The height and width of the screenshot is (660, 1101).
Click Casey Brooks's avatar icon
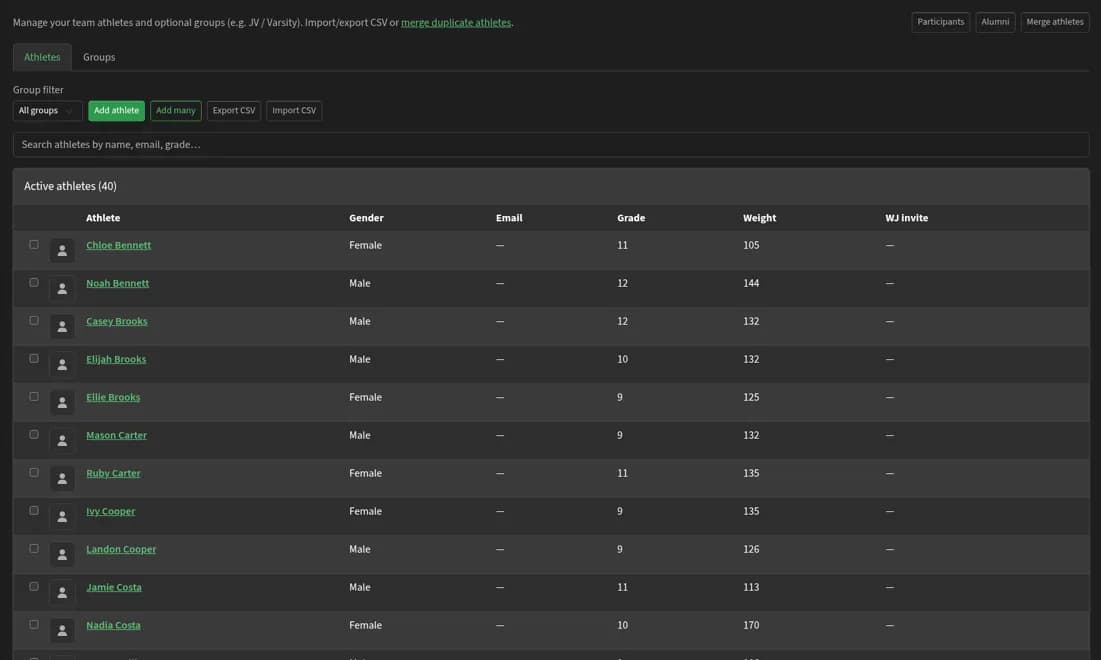pos(62,326)
